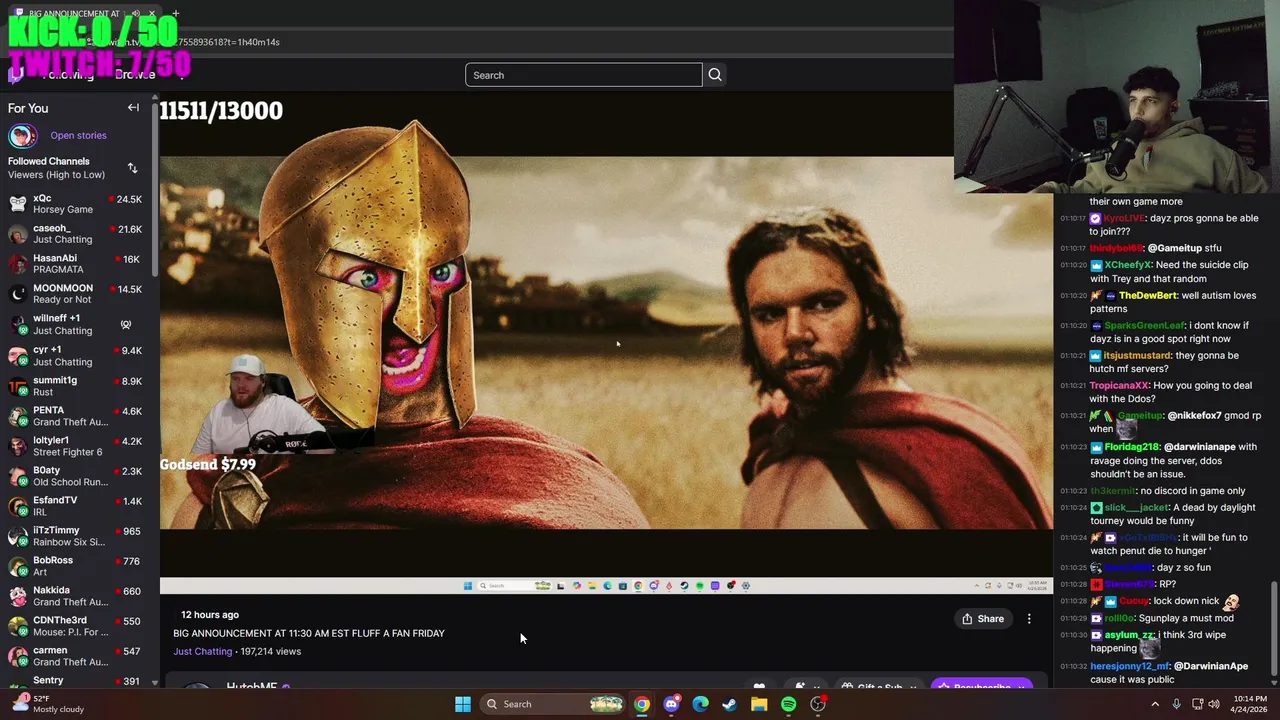
Task: Open MOONMOON channel avatar
Action: click(18, 294)
